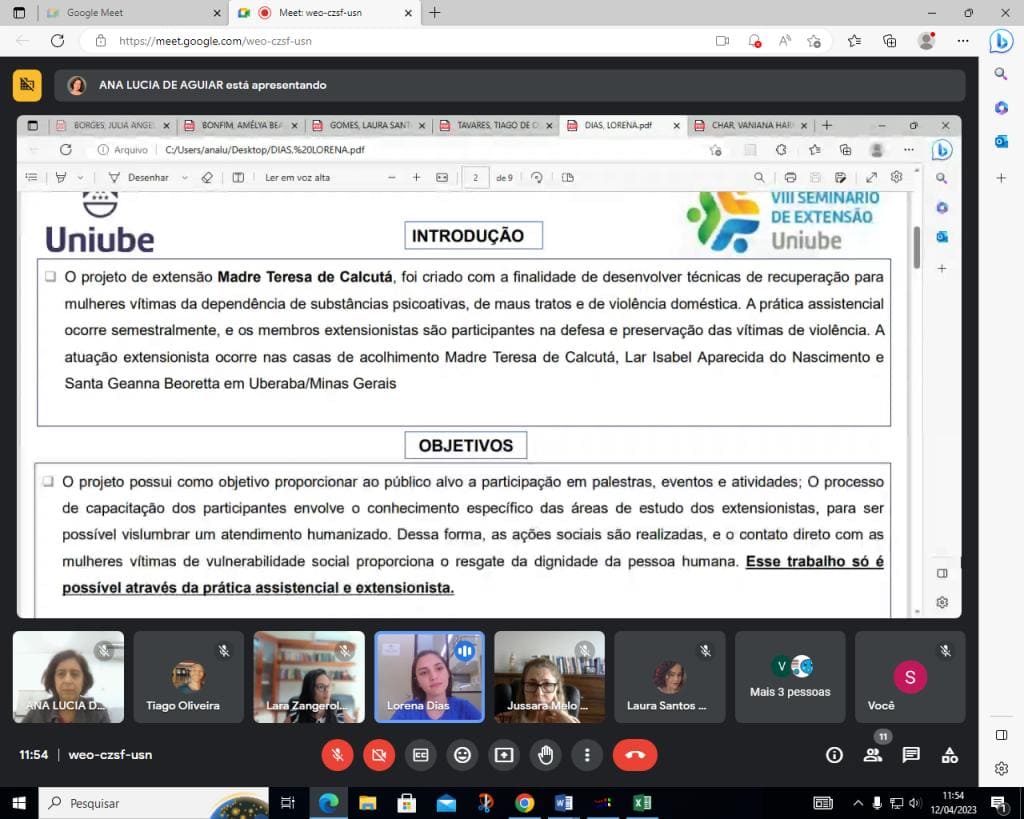
Task: Toggle closed captions in Meet
Action: pos(421,755)
